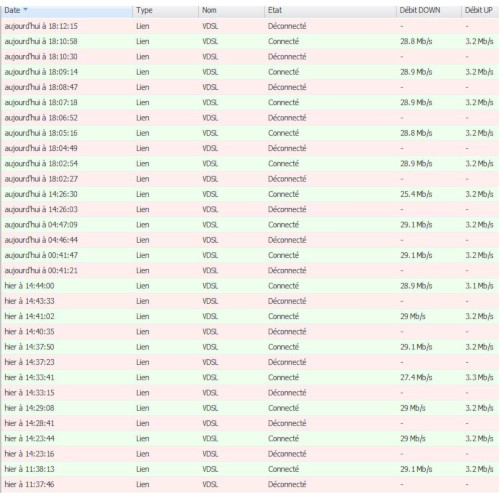Select row hier à 14:23:16
The width and height of the screenshot is (500, 500).
[250, 454]
